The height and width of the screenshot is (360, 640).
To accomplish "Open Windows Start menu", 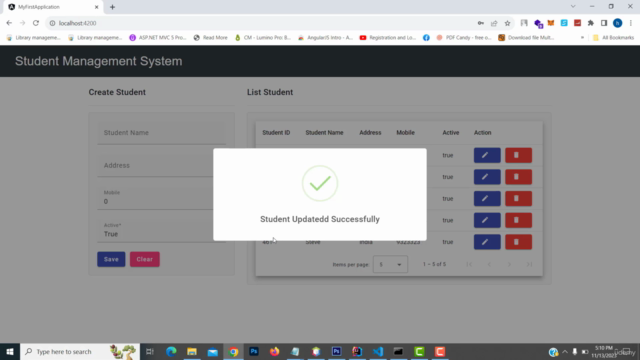I will point(10,351).
